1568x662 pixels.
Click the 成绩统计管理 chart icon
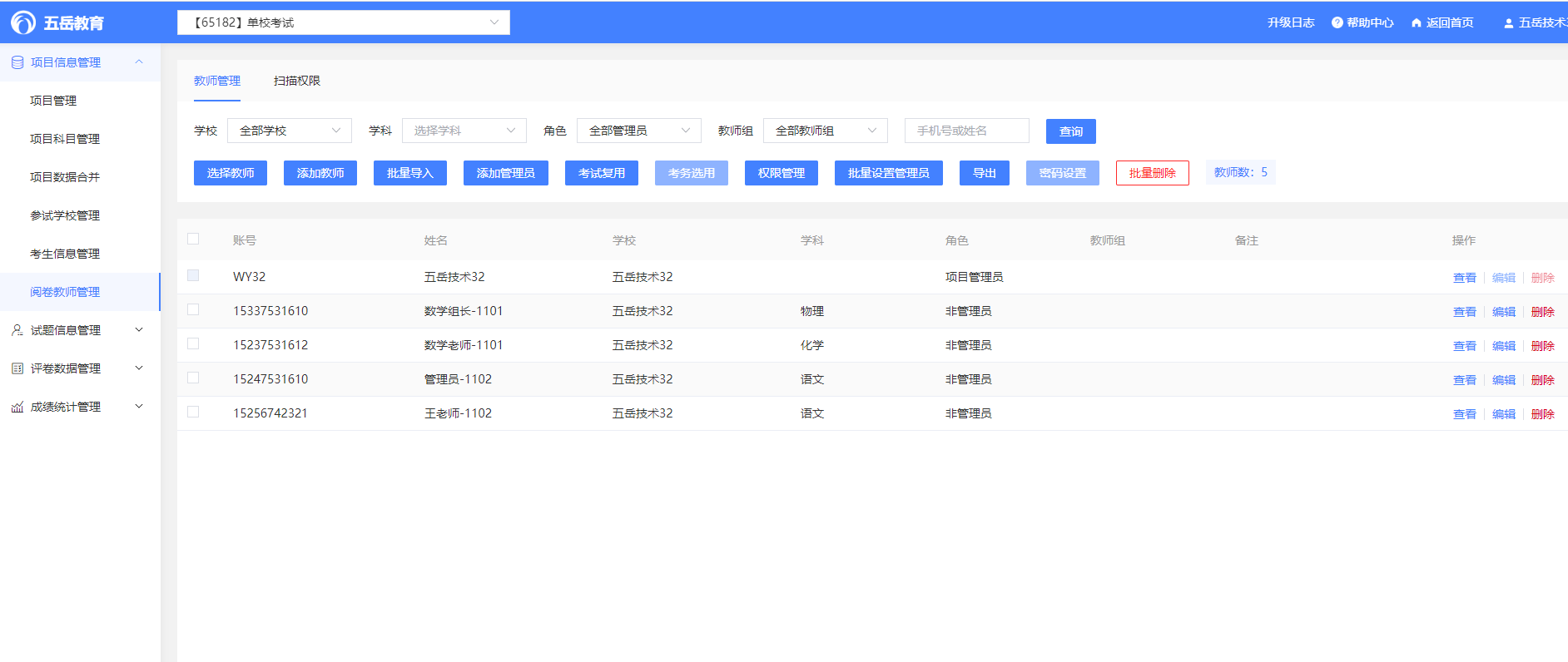pyautogui.click(x=17, y=407)
